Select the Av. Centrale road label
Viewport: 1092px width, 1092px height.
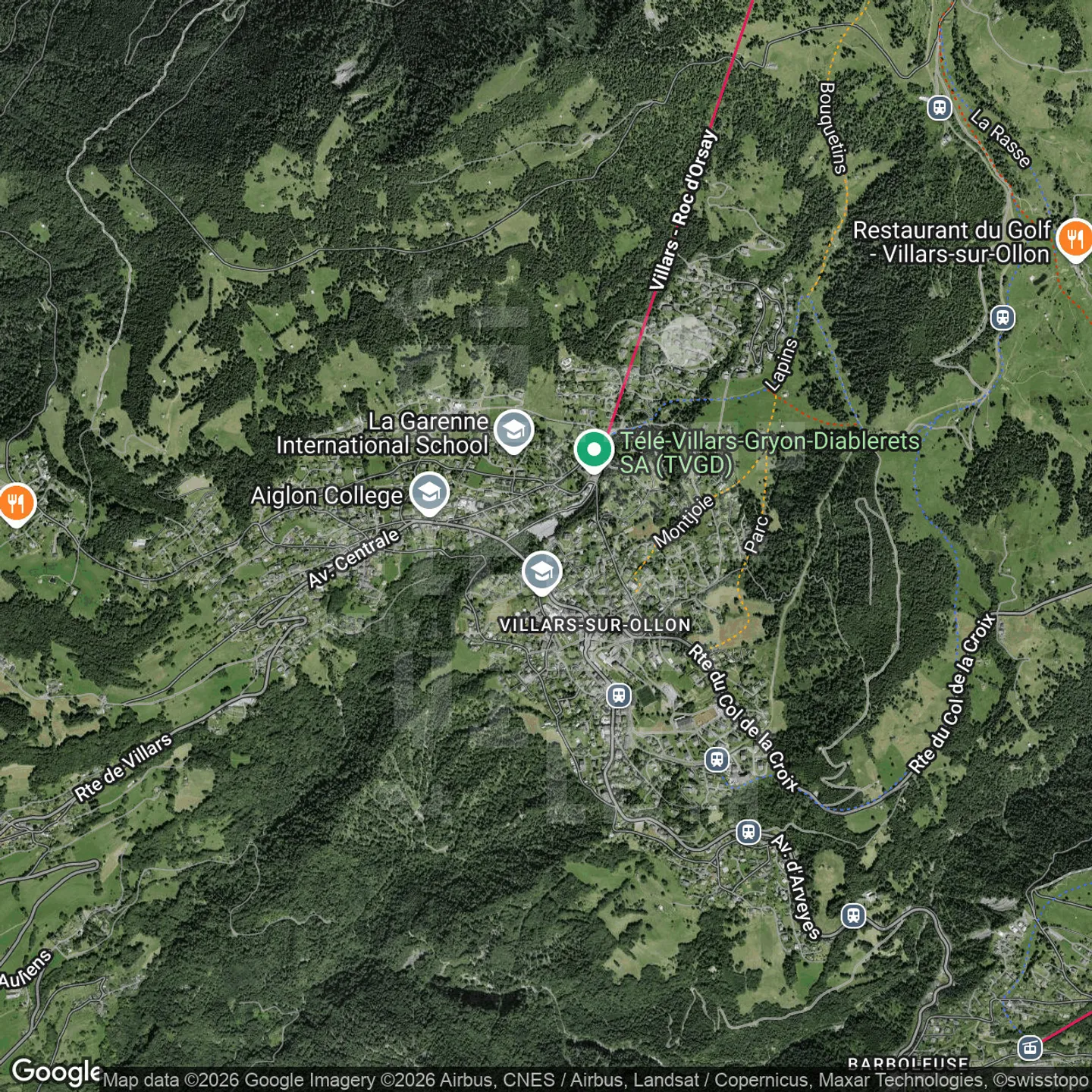coord(353,558)
